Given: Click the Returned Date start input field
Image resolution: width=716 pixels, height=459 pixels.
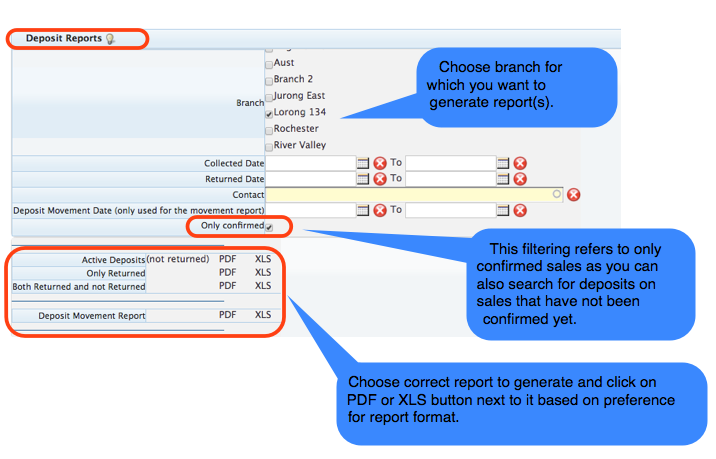Looking at the screenshot, I should click(x=311, y=179).
